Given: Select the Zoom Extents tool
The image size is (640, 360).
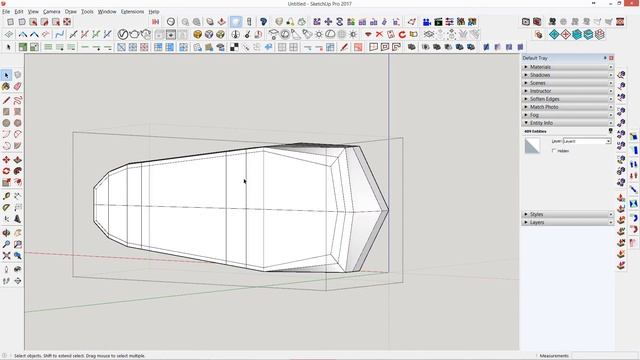Looking at the screenshot, I should coord(6,256).
